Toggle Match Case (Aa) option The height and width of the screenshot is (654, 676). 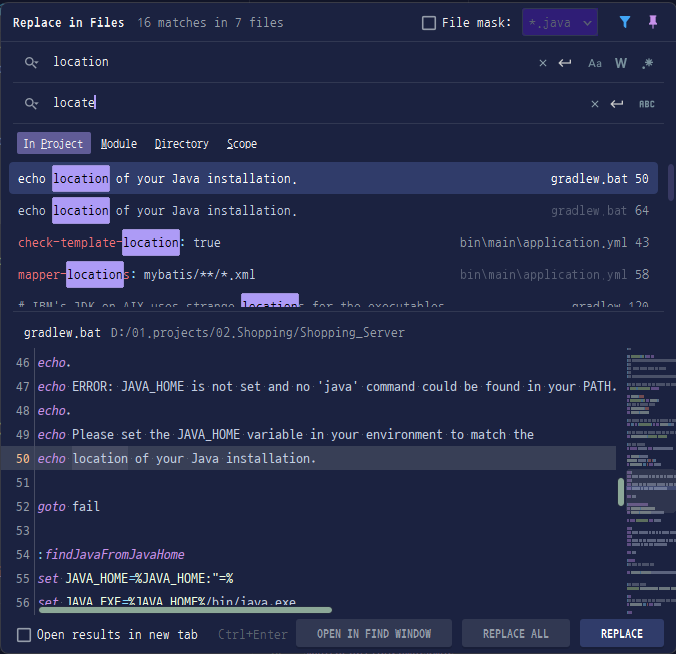[595, 63]
